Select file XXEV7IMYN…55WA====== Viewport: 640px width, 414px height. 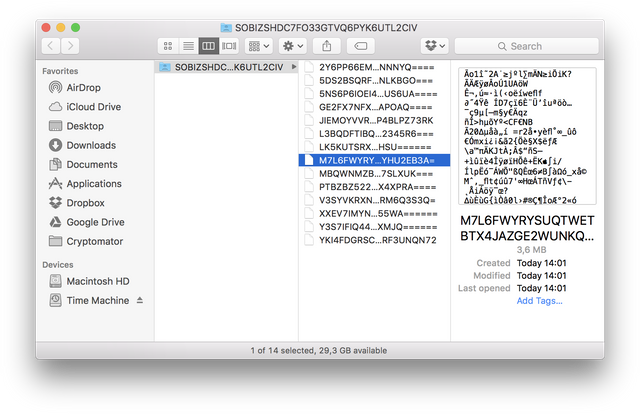coord(374,214)
